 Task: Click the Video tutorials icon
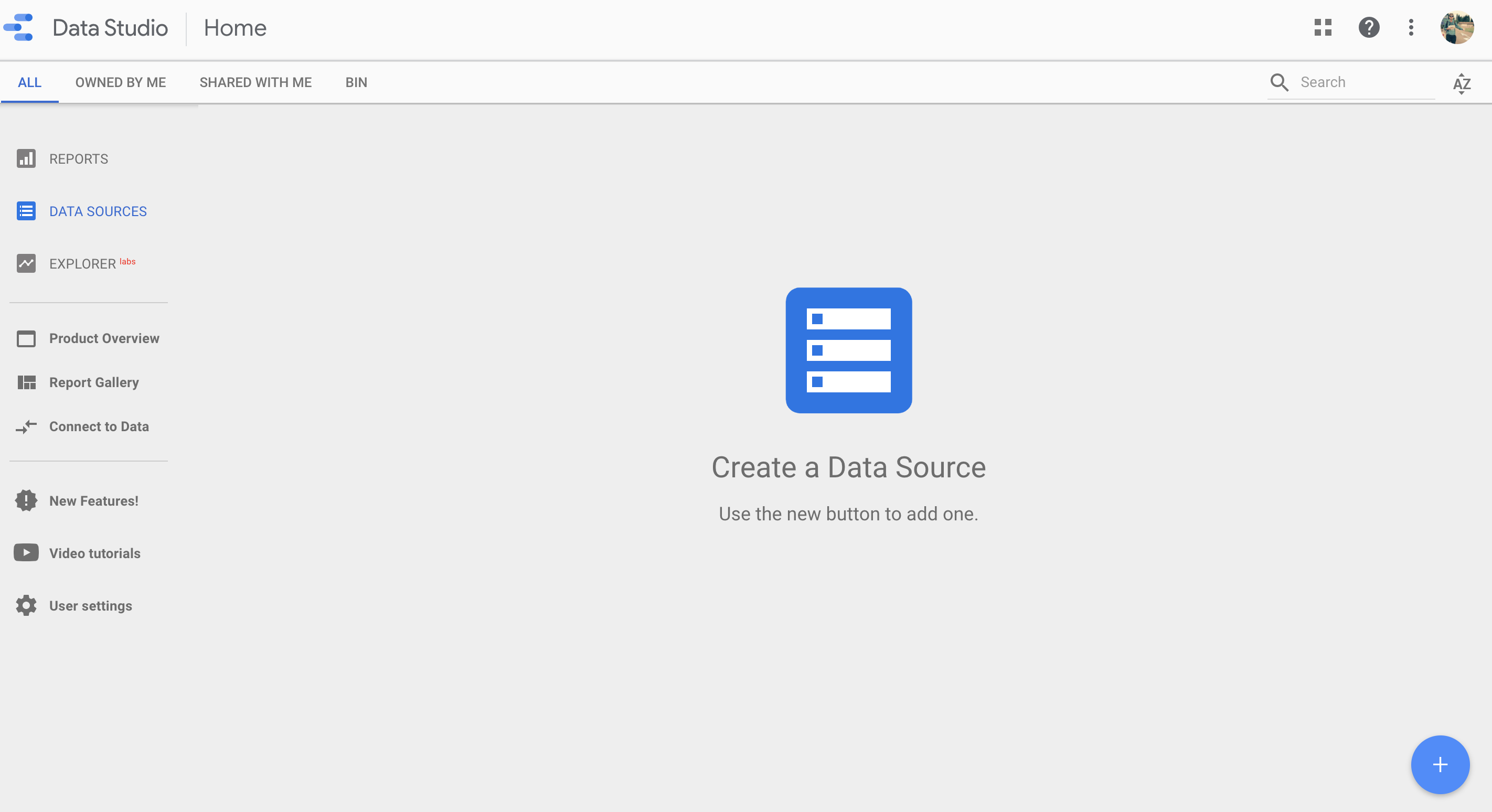[26, 552]
